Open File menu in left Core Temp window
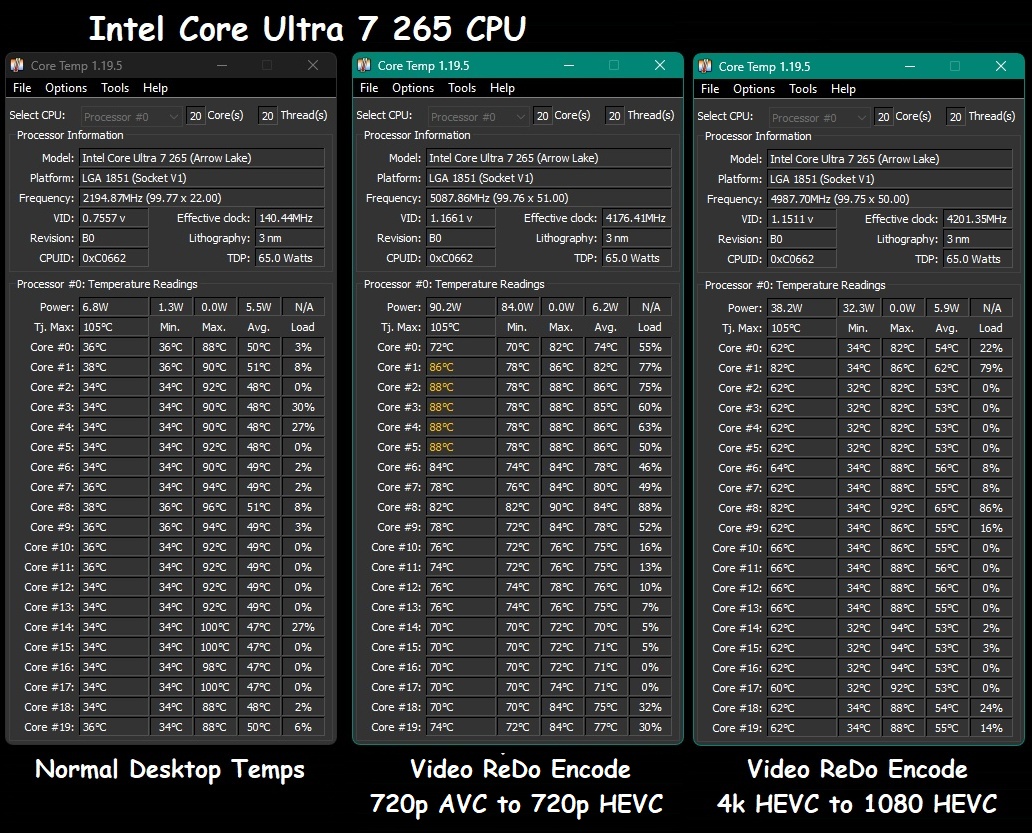Image resolution: width=1032 pixels, height=833 pixels. pos(22,88)
